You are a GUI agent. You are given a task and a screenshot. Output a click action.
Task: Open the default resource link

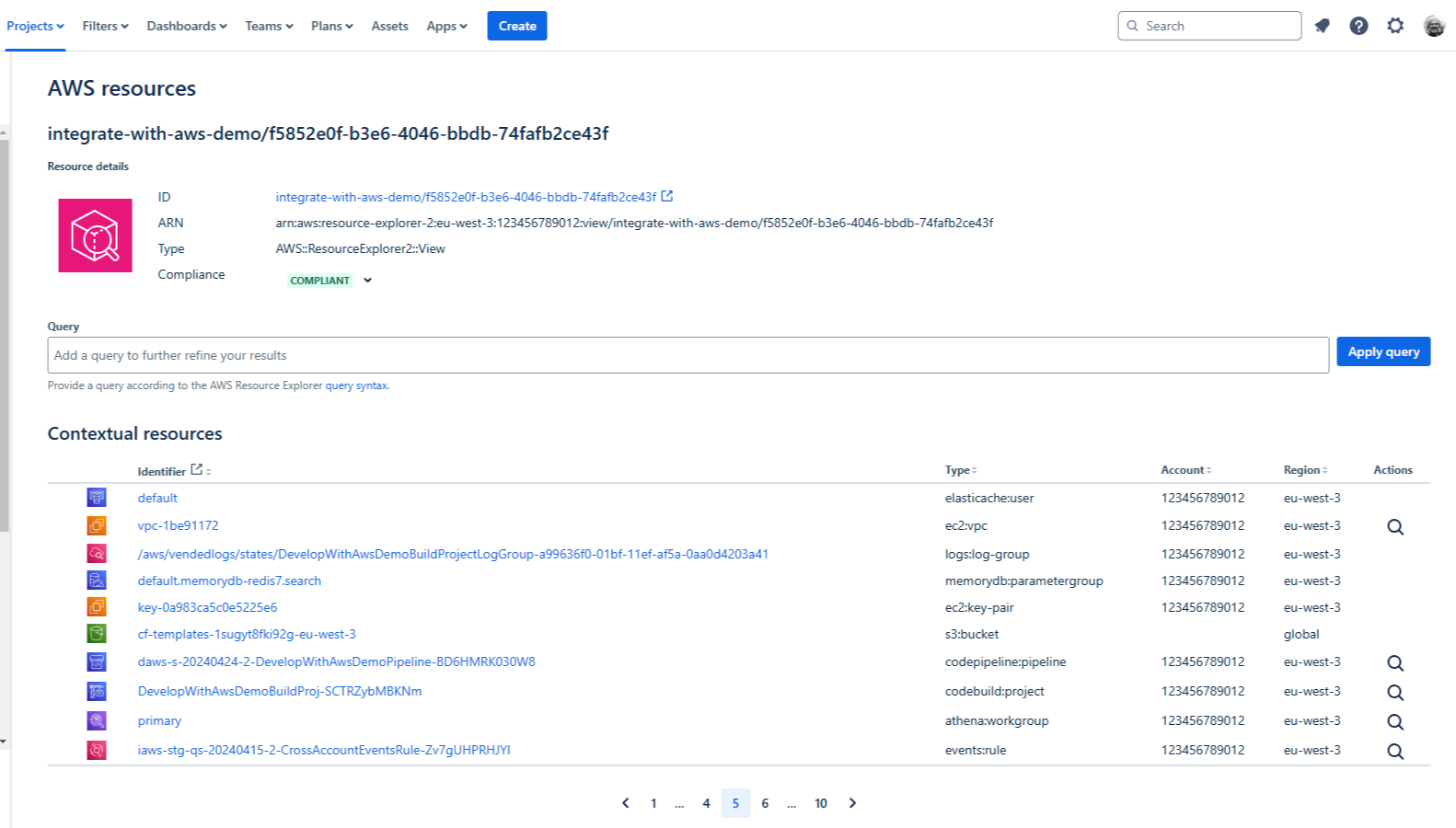[x=157, y=498]
